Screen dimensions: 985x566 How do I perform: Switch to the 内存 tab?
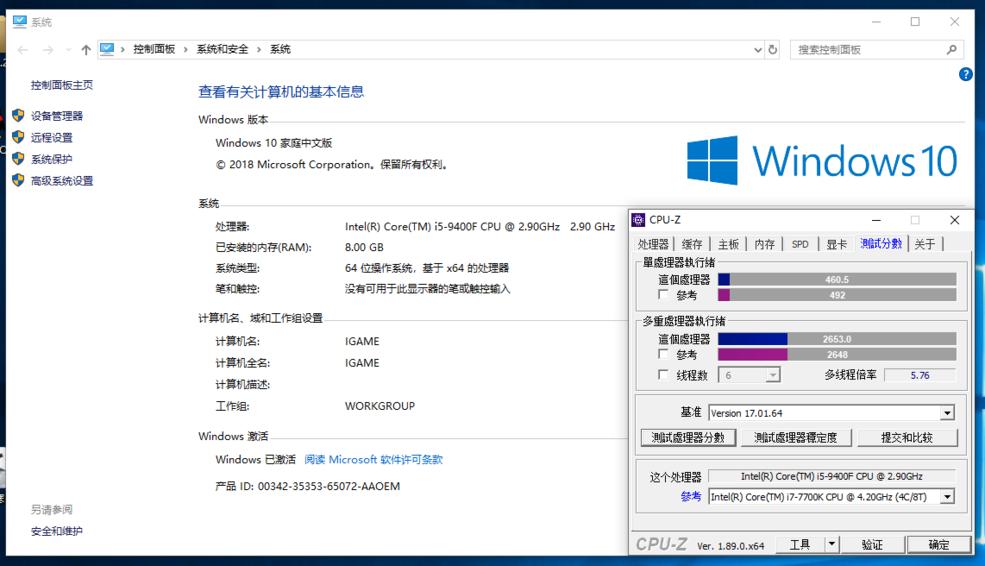[x=765, y=244]
